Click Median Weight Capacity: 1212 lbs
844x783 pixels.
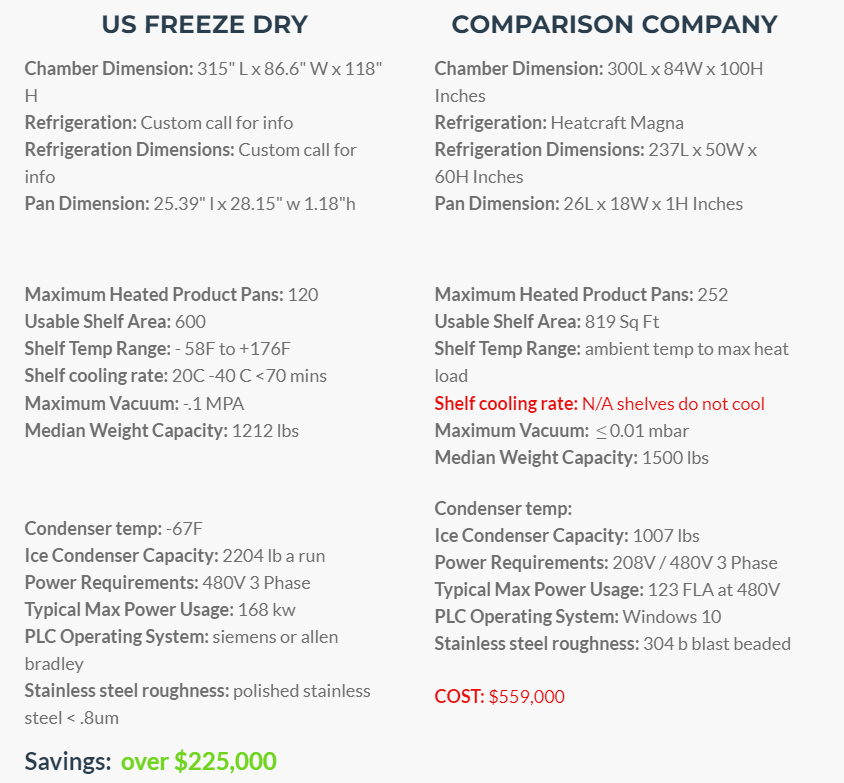click(161, 431)
